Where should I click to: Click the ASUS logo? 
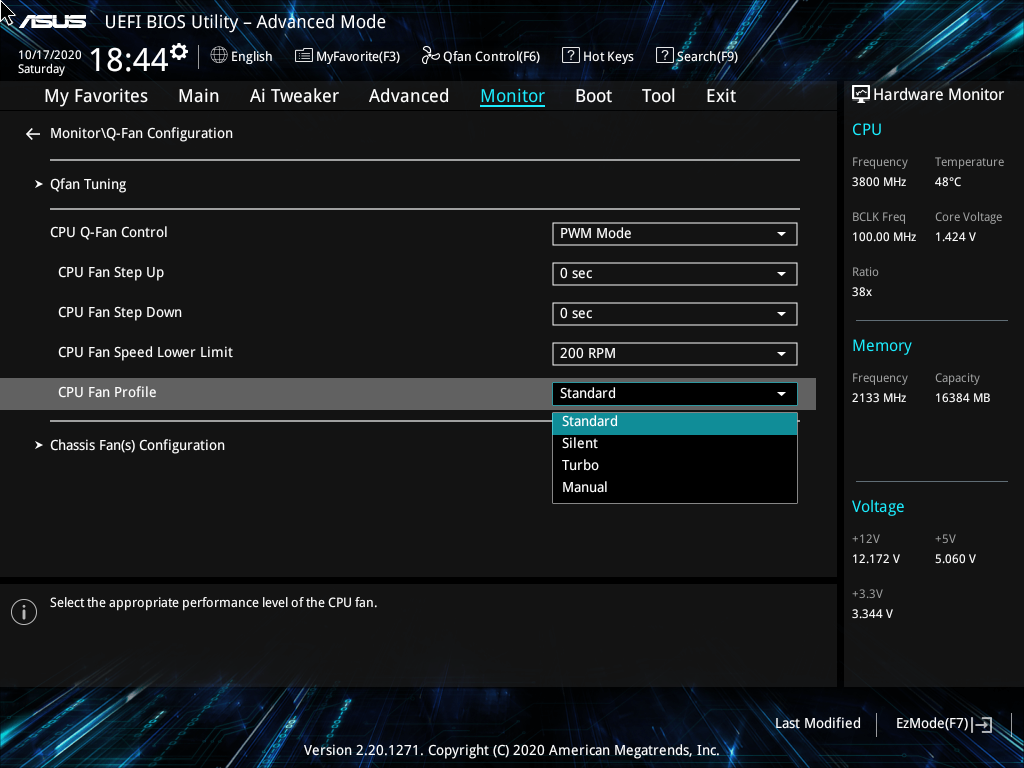click(52, 22)
